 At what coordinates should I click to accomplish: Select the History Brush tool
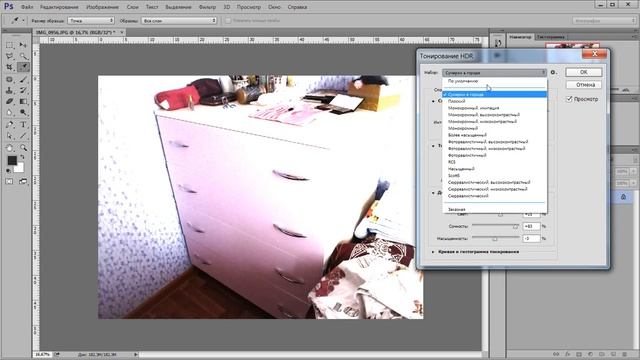click(23, 90)
